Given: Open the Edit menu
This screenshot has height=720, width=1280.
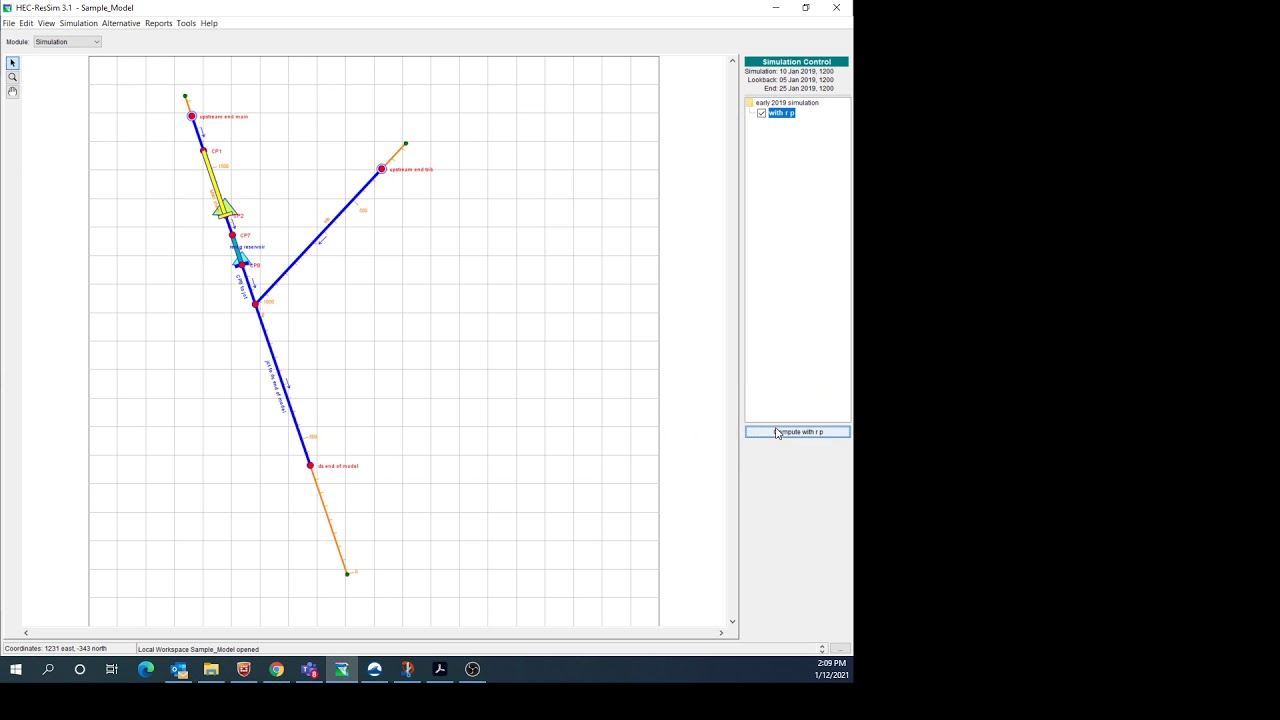Looking at the screenshot, I should pyautogui.click(x=26, y=23).
